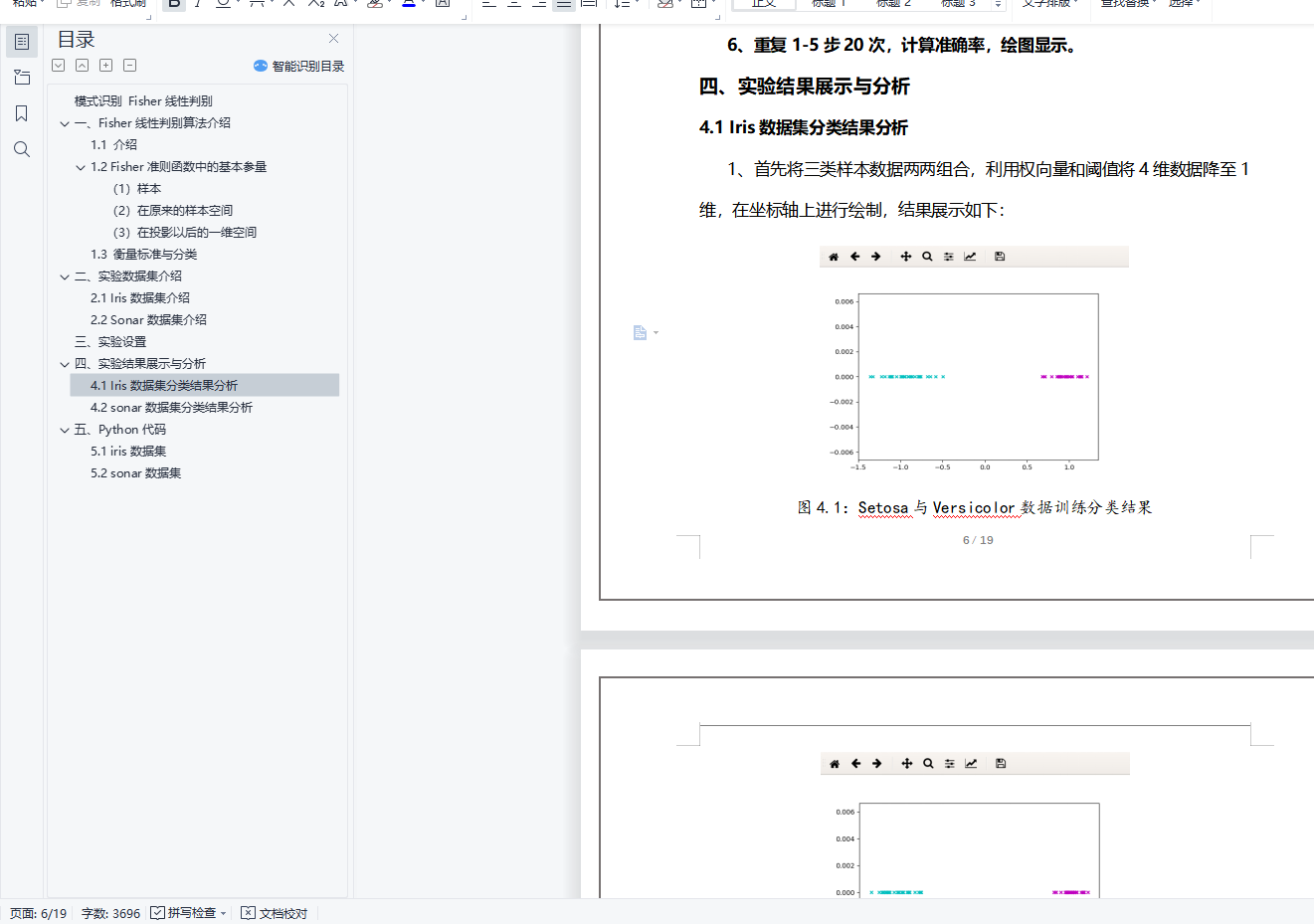
Task: Click the save disk icon in figure 4.1 toolbar
Action: coord(1000,257)
